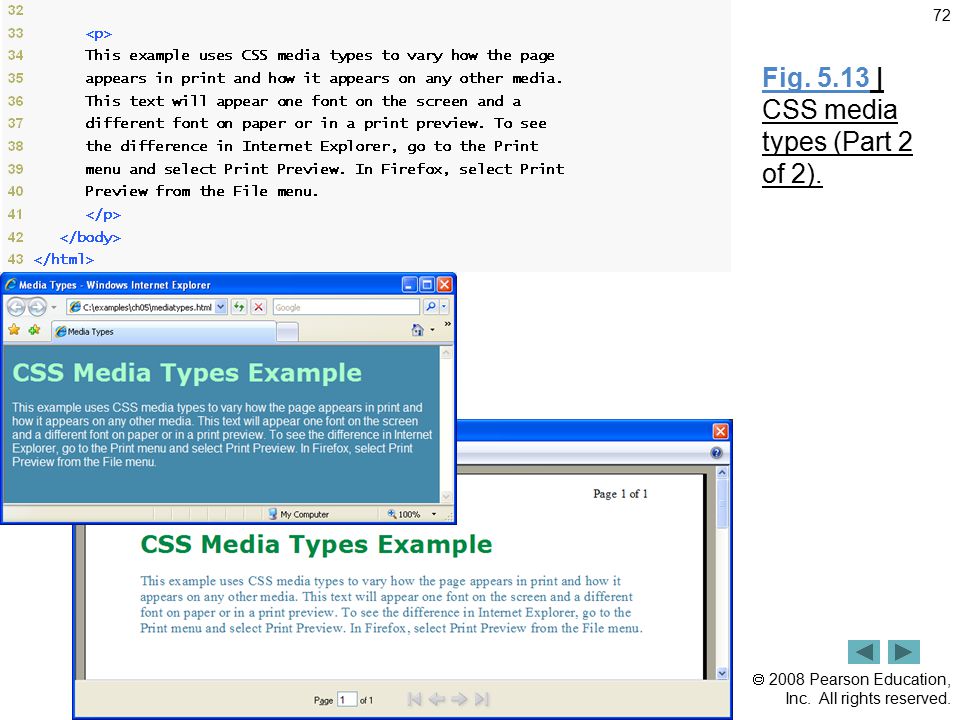Image resolution: width=960 pixels, height=720 pixels.
Task: Open the search options dropdown arrow
Action: [444, 307]
